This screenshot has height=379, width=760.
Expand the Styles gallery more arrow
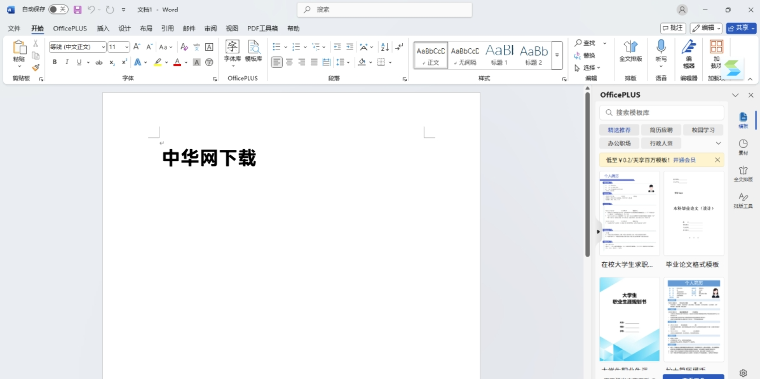click(557, 55)
